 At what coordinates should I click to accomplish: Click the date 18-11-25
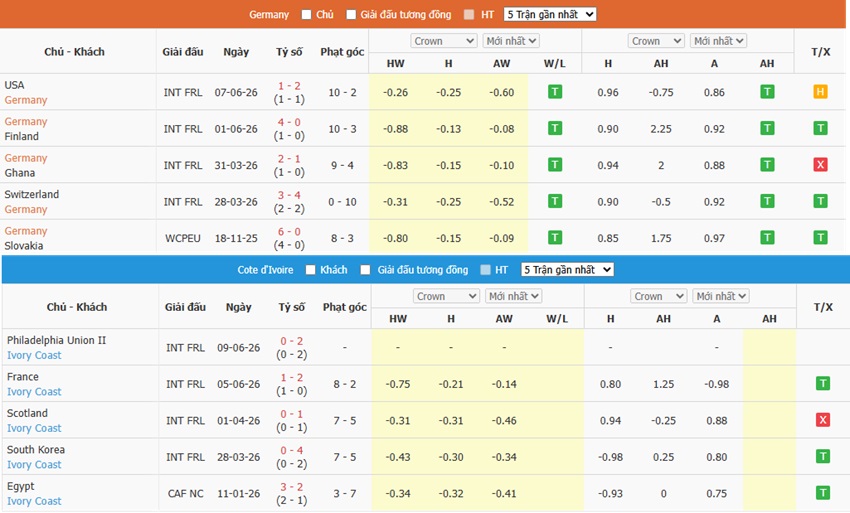pyautogui.click(x=236, y=238)
